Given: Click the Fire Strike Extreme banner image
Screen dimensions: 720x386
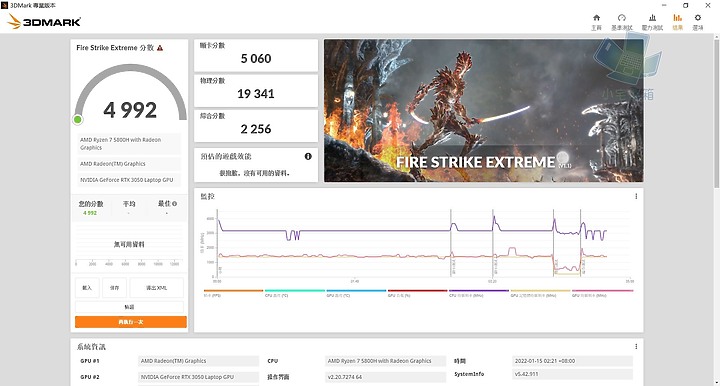Looking at the screenshot, I should 484,111.
